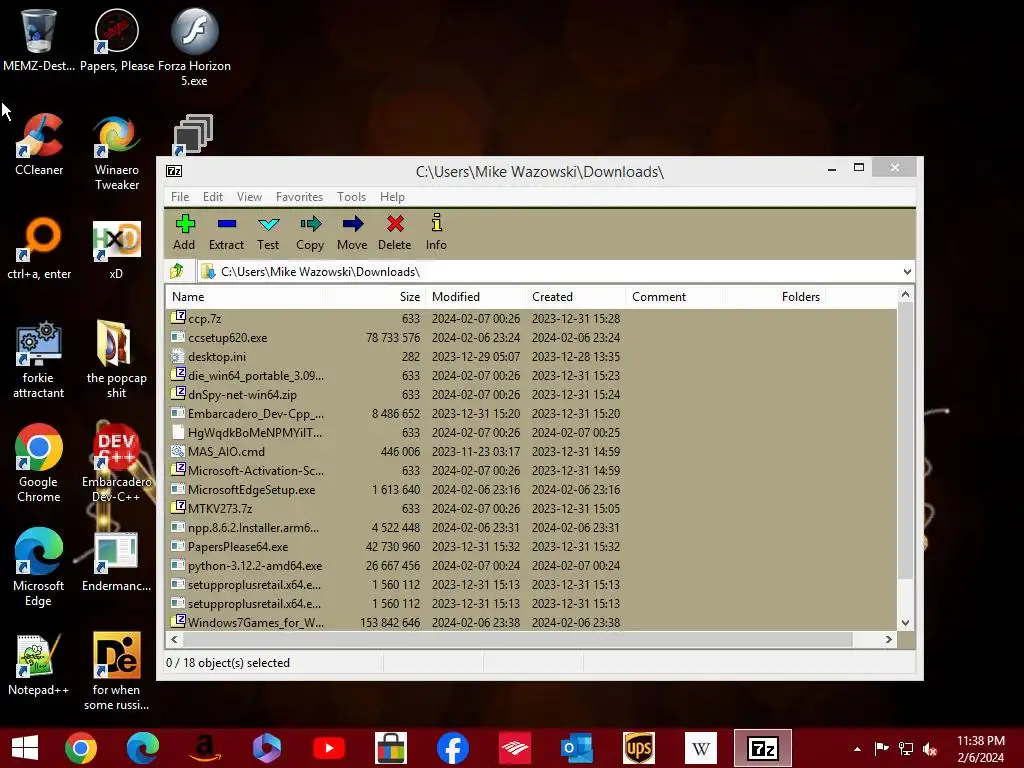Click horizontal scrollbar right arrow
This screenshot has height=768, width=1024.
[x=888, y=639]
